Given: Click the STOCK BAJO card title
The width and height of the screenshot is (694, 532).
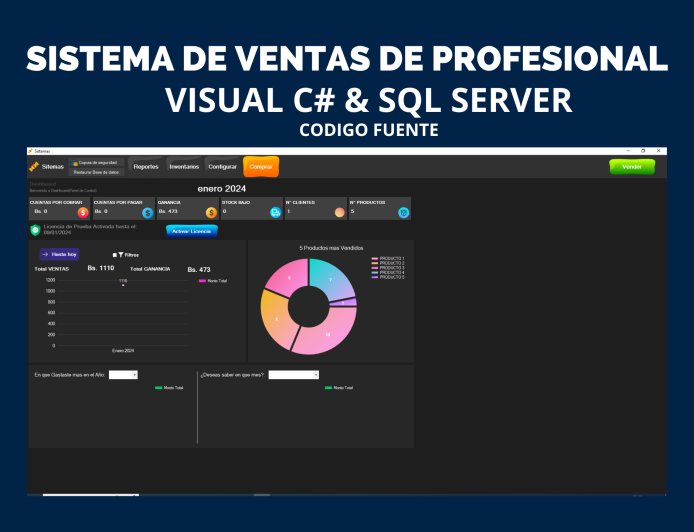Looking at the screenshot, I should tap(236, 202).
